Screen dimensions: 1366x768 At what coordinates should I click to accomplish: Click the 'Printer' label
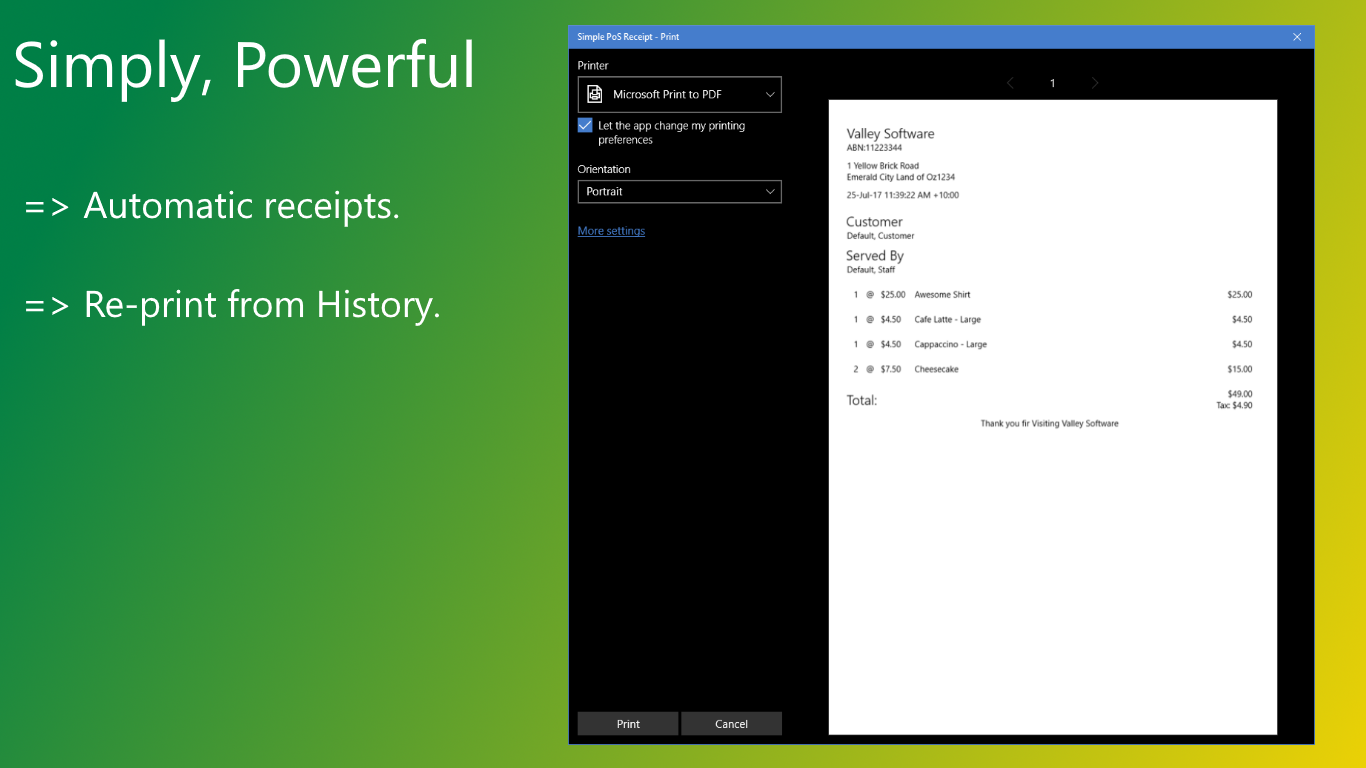tap(593, 66)
